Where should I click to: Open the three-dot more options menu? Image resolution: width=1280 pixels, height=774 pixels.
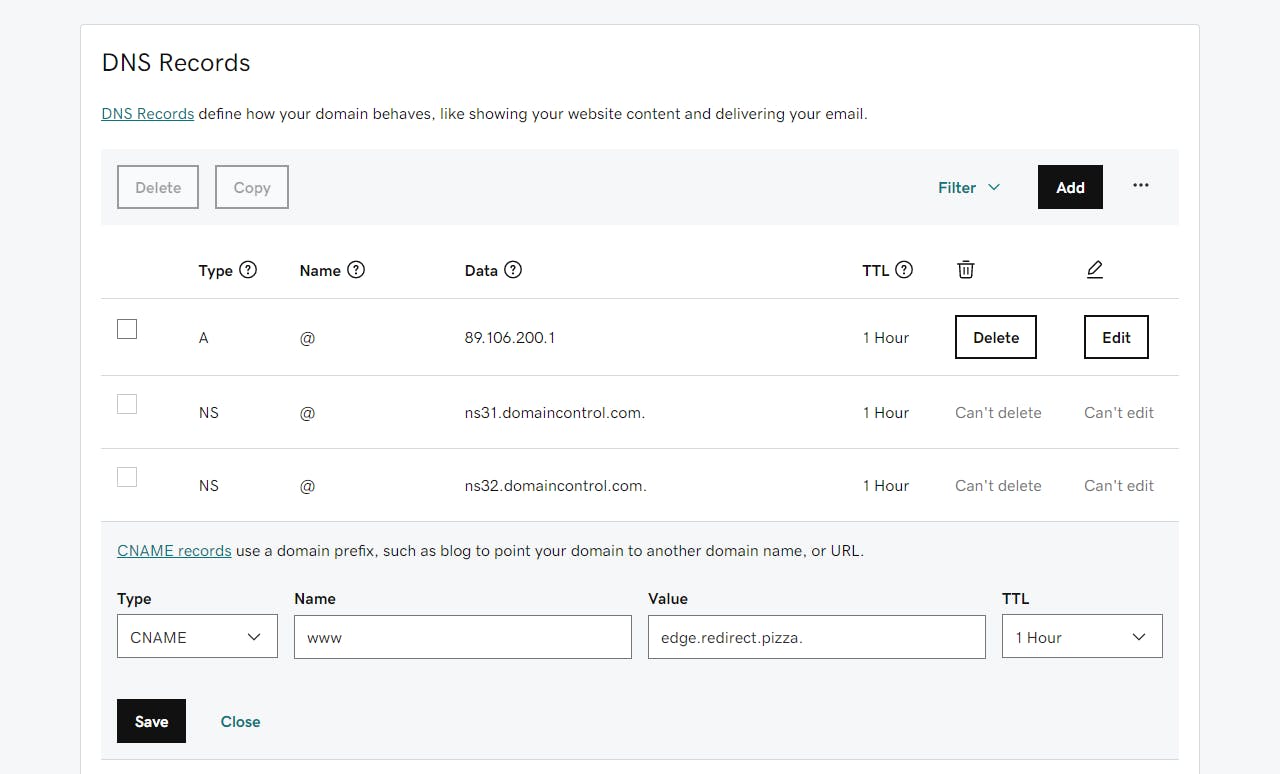(1141, 186)
